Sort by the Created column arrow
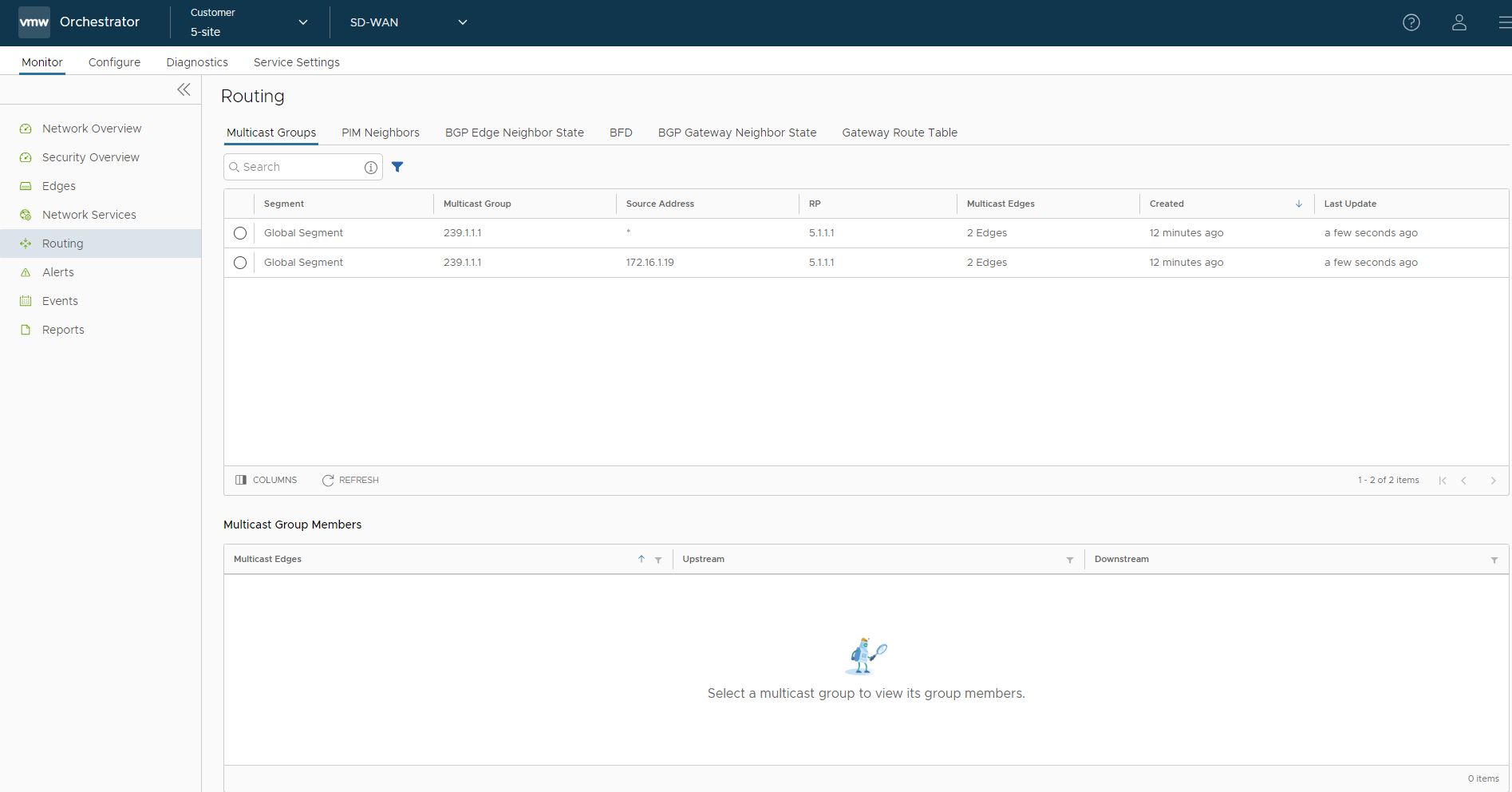The width and height of the screenshot is (1512, 792). (x=1298, y=204)
